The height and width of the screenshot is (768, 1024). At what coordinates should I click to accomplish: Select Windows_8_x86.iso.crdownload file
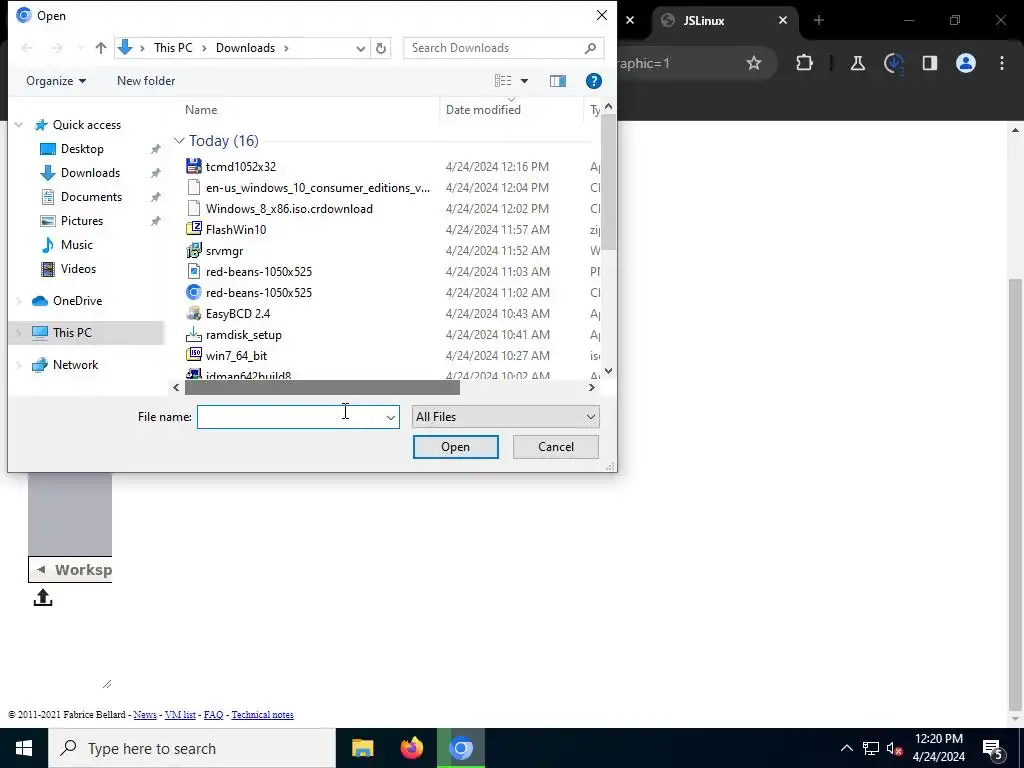(289, 209)
